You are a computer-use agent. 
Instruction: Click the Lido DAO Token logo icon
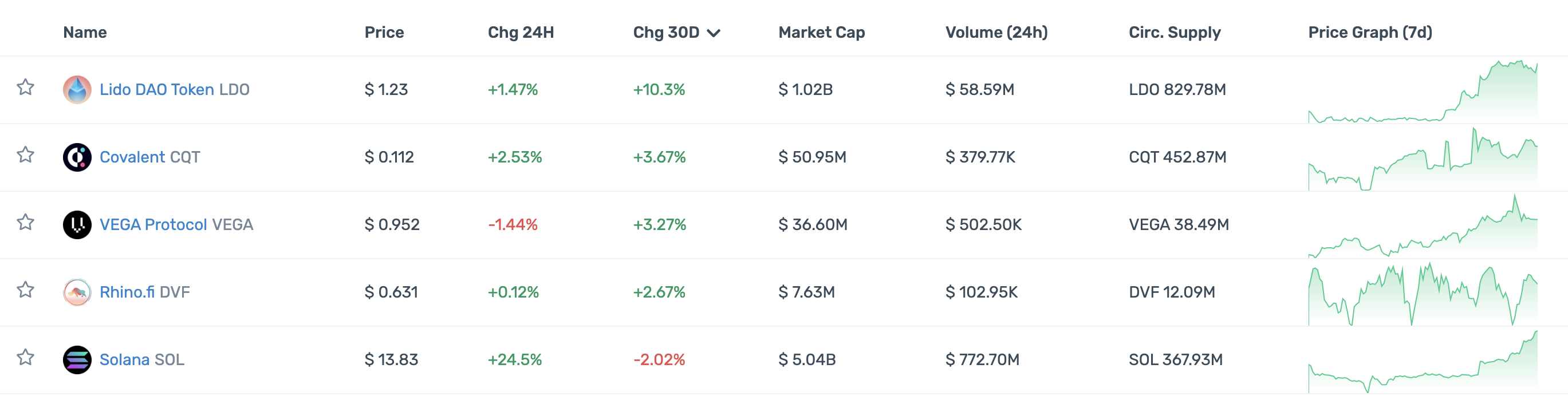click(77, 90)
